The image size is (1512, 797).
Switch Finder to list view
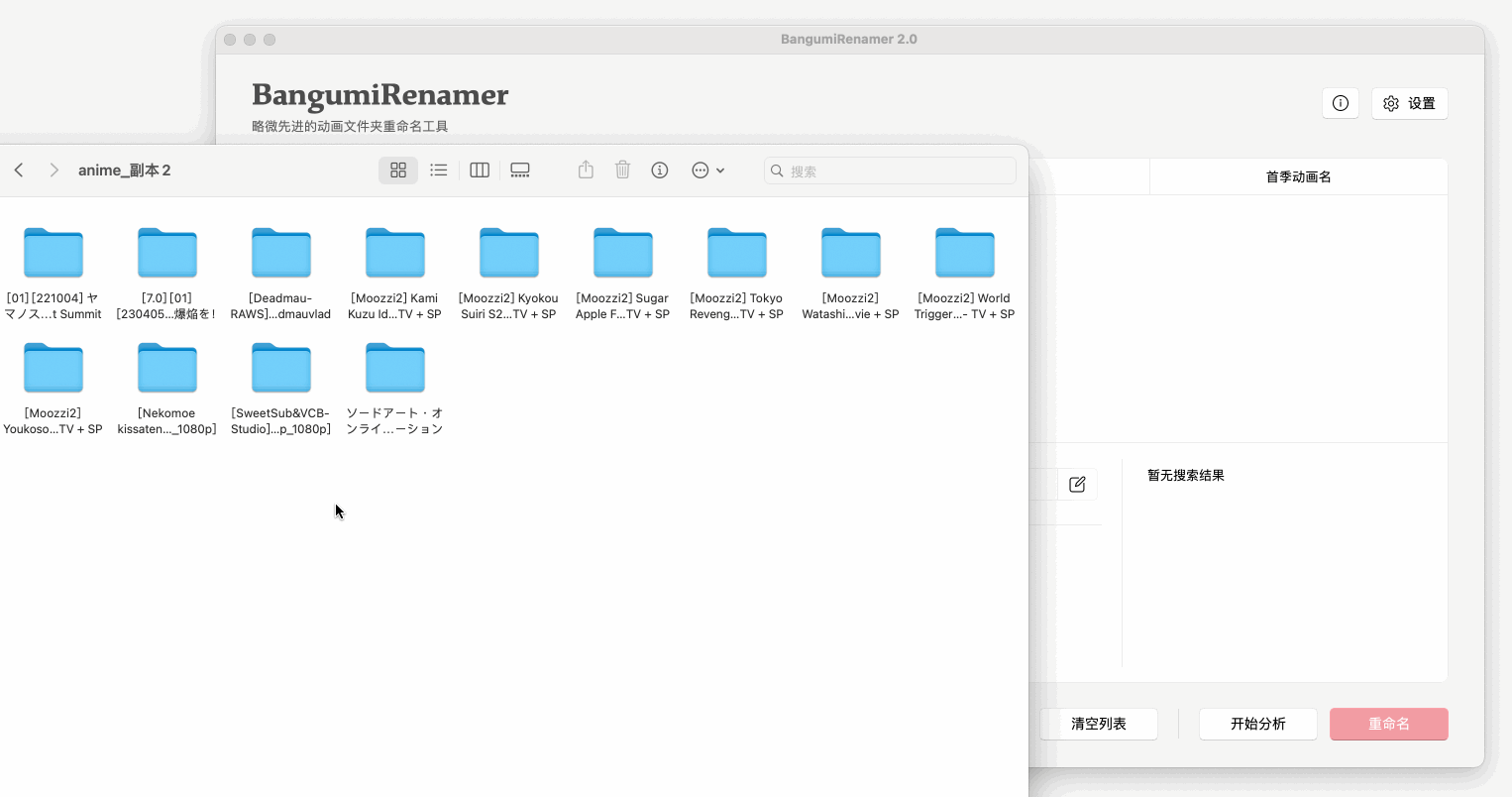(438, 171)
